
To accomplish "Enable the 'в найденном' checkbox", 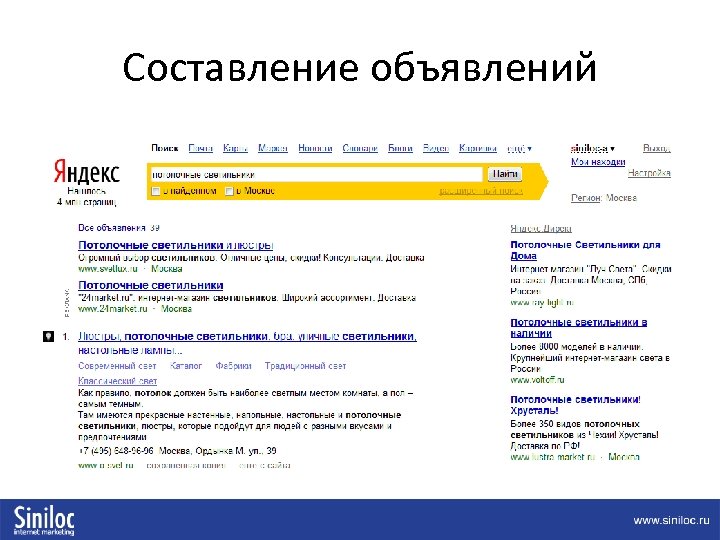I will (156, 191).
